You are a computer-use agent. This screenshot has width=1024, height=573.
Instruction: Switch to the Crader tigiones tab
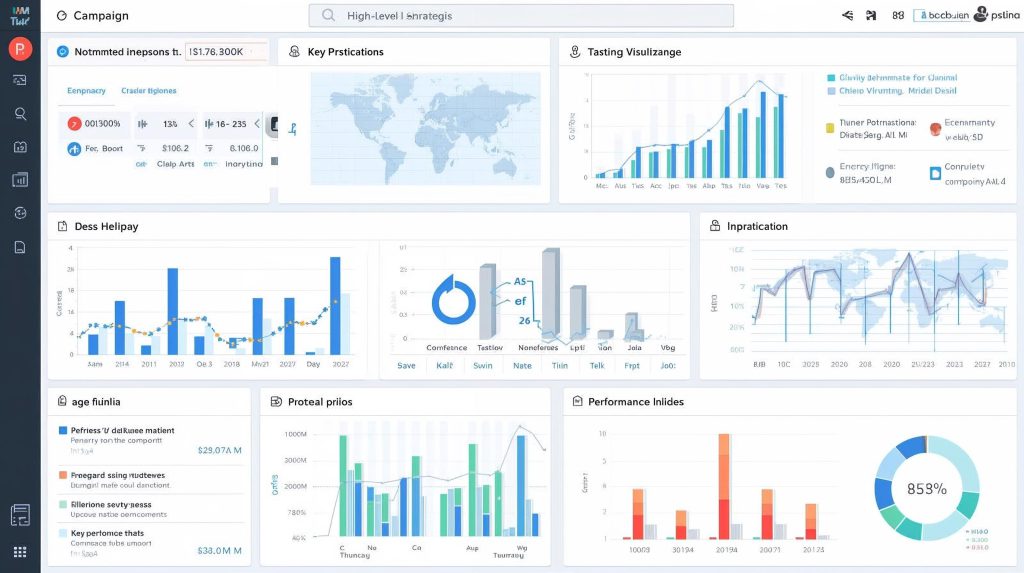(148, 91)
